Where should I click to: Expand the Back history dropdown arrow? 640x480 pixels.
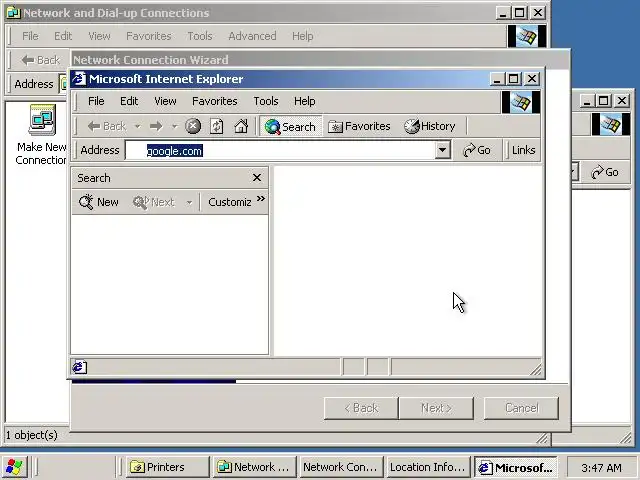[x=138, y=127]
